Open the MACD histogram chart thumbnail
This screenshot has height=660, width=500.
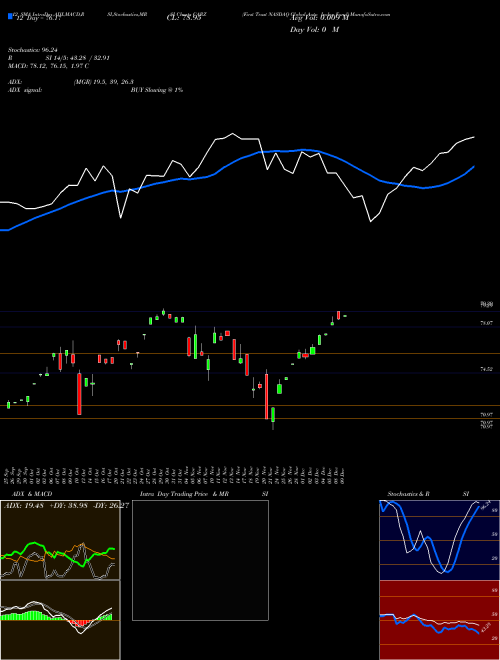pos(60,620)
